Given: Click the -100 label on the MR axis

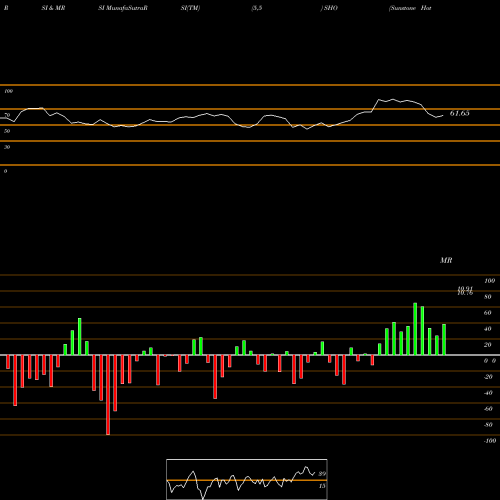Looking at the screenshot, I should click(490, 441).
